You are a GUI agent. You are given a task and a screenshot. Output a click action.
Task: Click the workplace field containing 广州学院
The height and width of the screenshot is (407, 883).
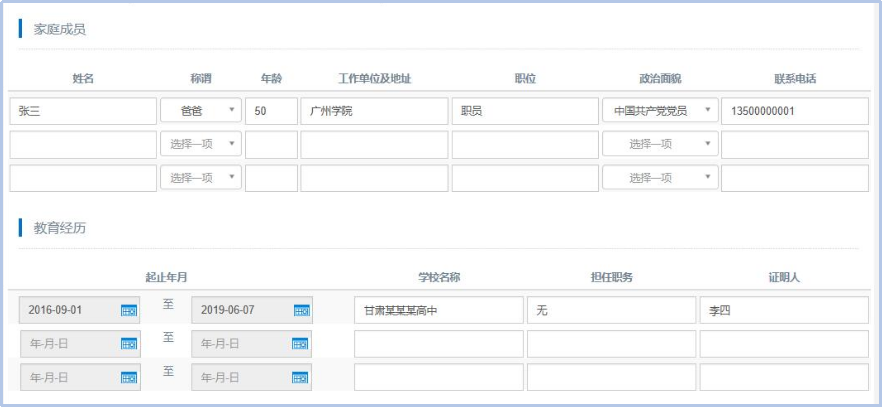(x=374, y=111)
